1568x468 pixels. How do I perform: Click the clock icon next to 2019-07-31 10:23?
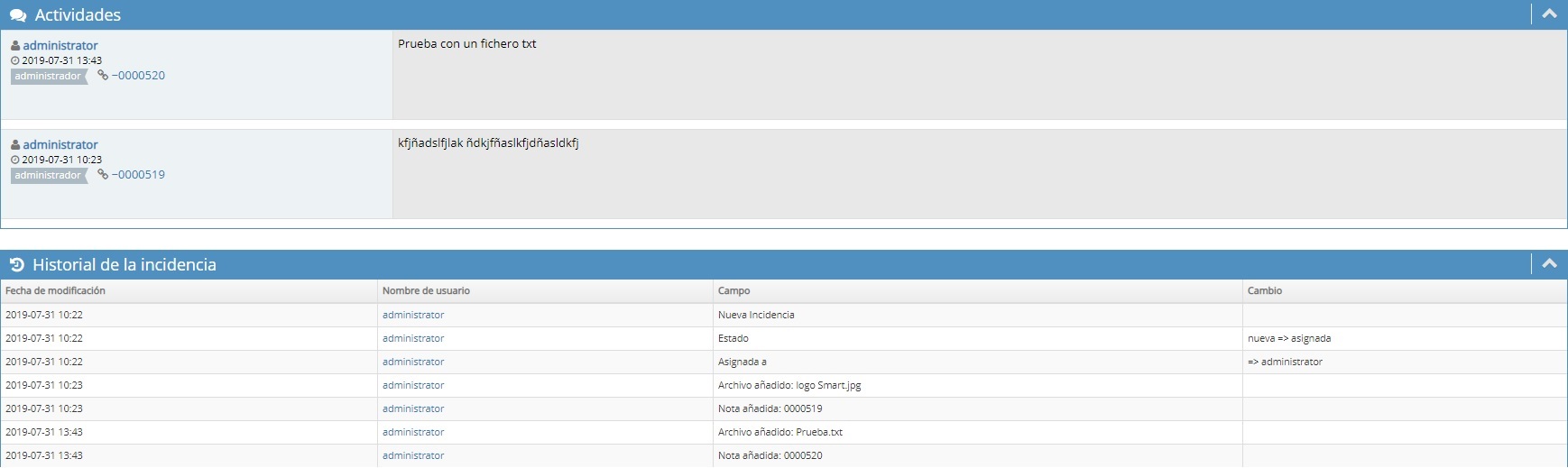(14, 160)
